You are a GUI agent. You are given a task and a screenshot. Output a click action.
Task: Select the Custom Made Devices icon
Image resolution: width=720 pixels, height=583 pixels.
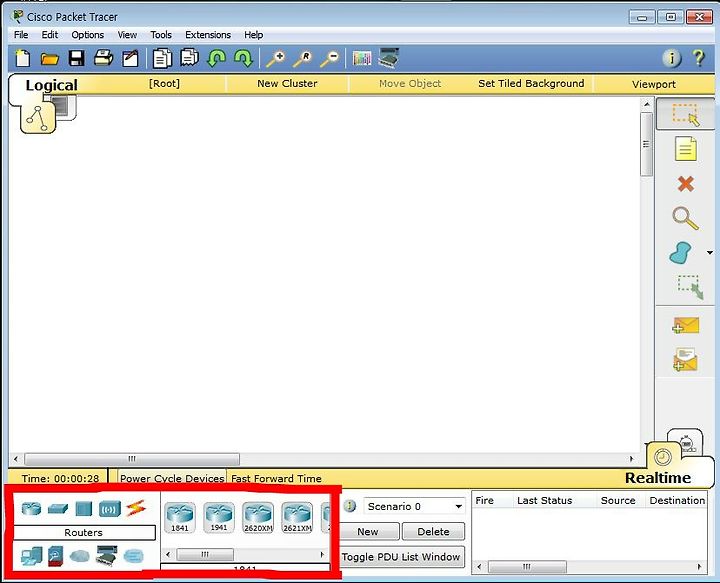tap(107, 556)
